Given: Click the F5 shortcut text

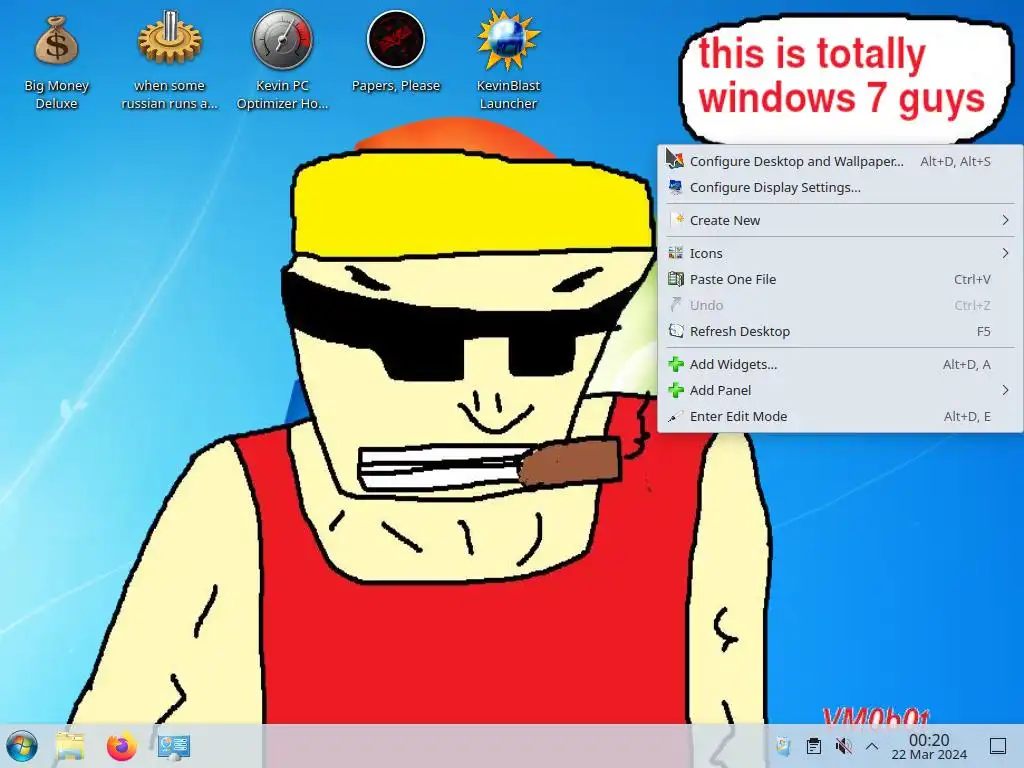Looking at the screenshot, I should point(984,331).
